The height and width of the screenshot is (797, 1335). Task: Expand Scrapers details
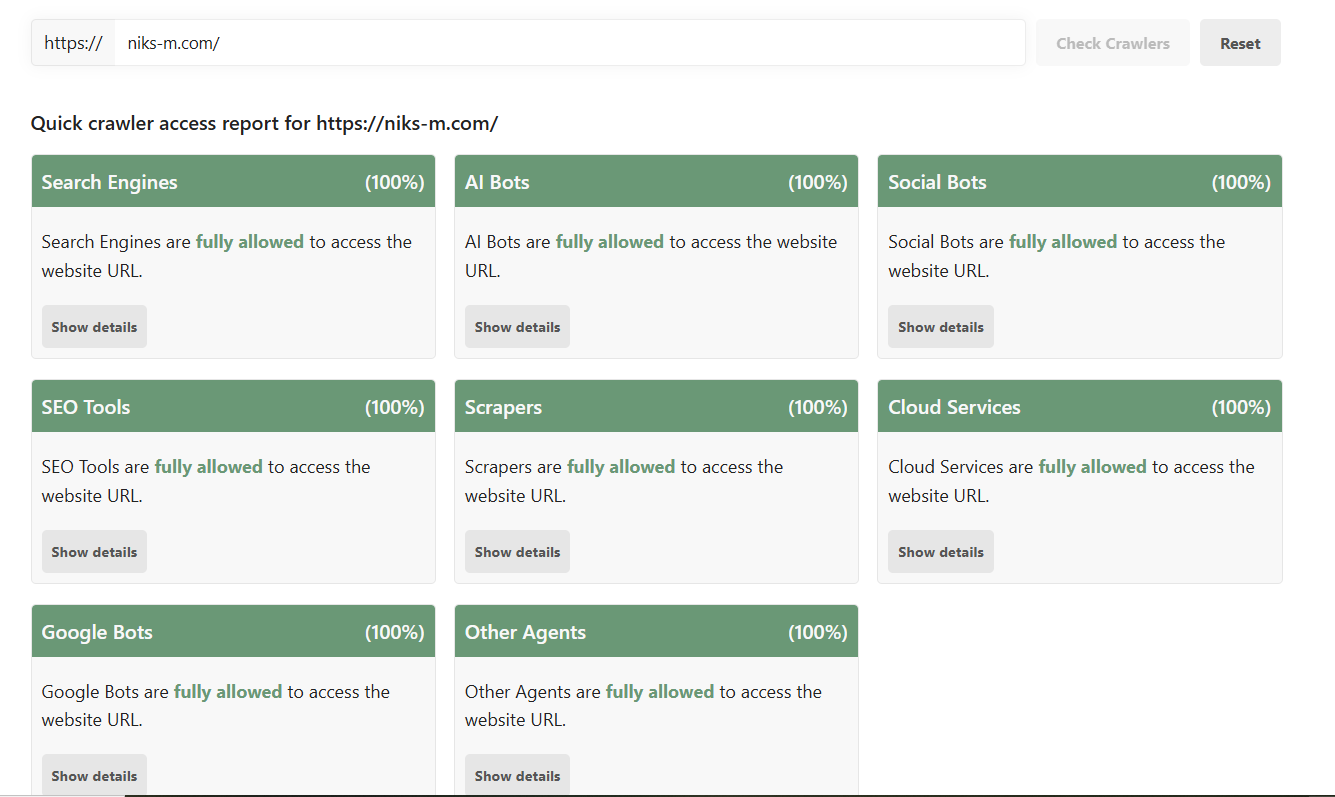(x=517, y=552)
